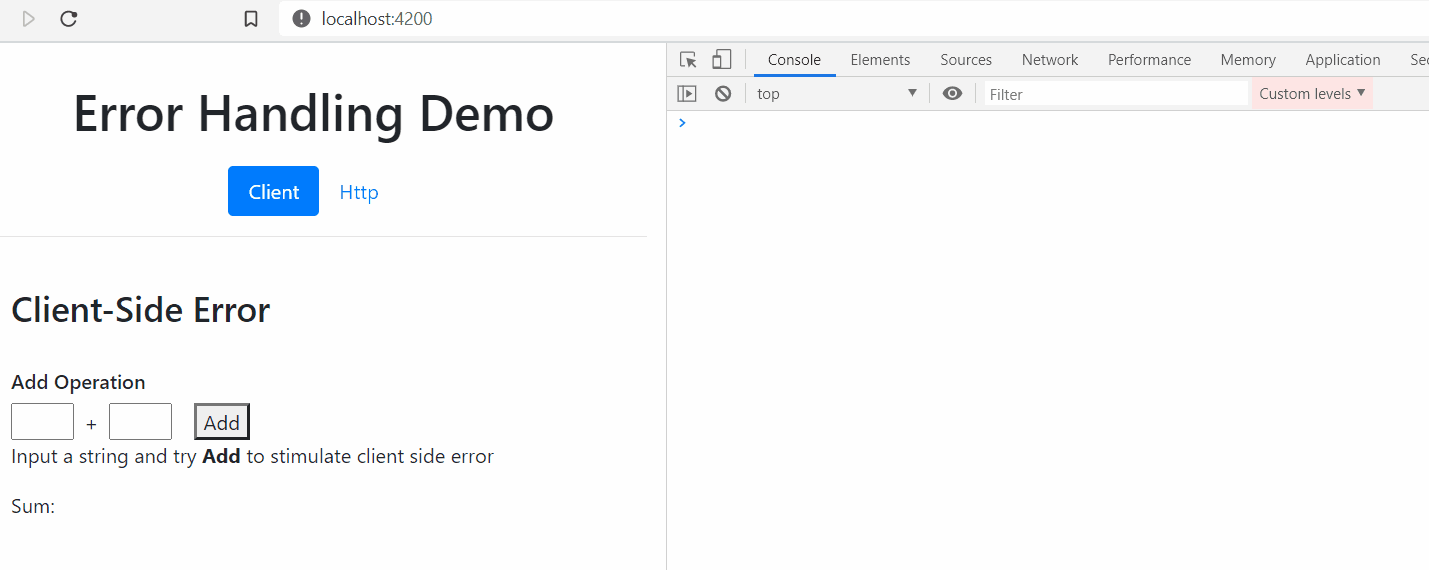Toggle the device toolbar icon

click(721, 60)
